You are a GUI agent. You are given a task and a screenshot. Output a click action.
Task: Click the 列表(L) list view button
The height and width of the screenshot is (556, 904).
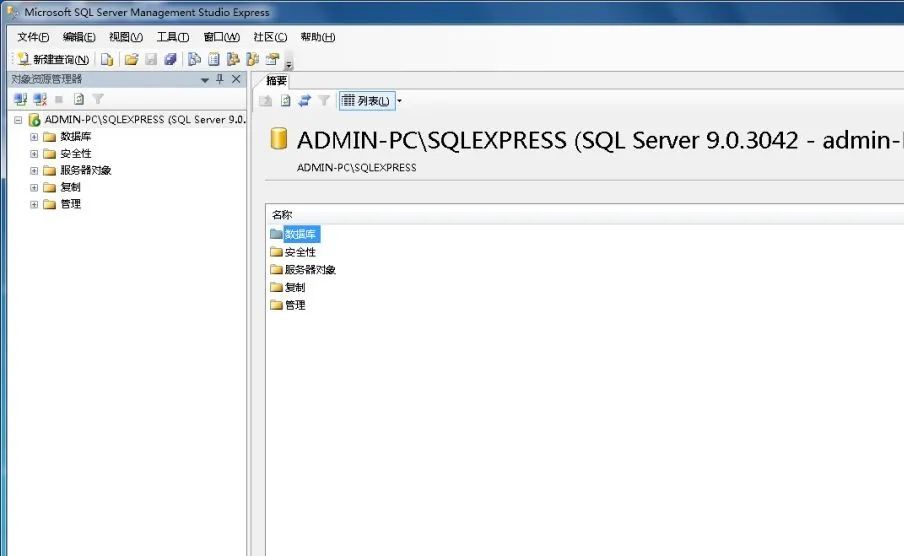367,101
